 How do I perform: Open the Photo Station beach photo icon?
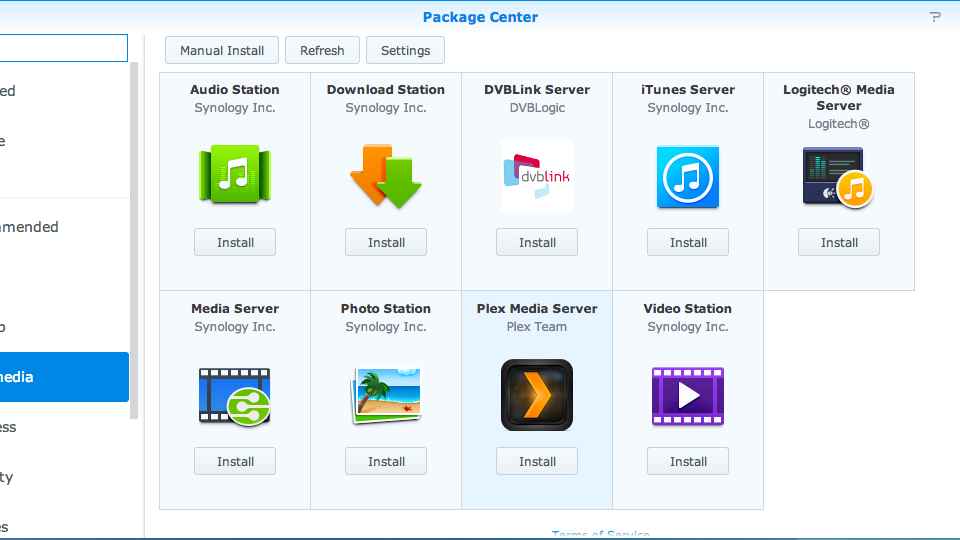[386, 396]
